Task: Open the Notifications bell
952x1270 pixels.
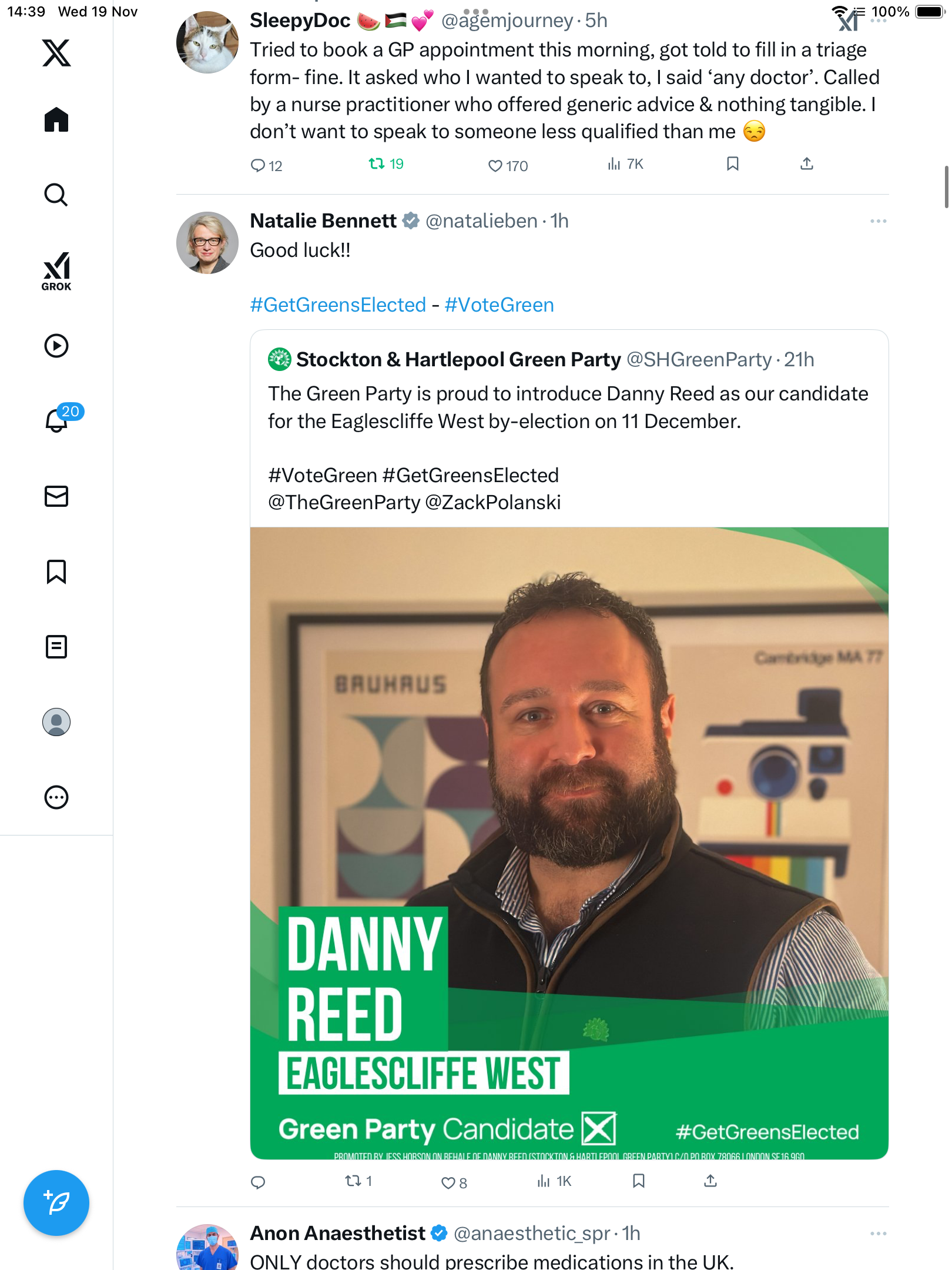Action: tap(57, 420)
